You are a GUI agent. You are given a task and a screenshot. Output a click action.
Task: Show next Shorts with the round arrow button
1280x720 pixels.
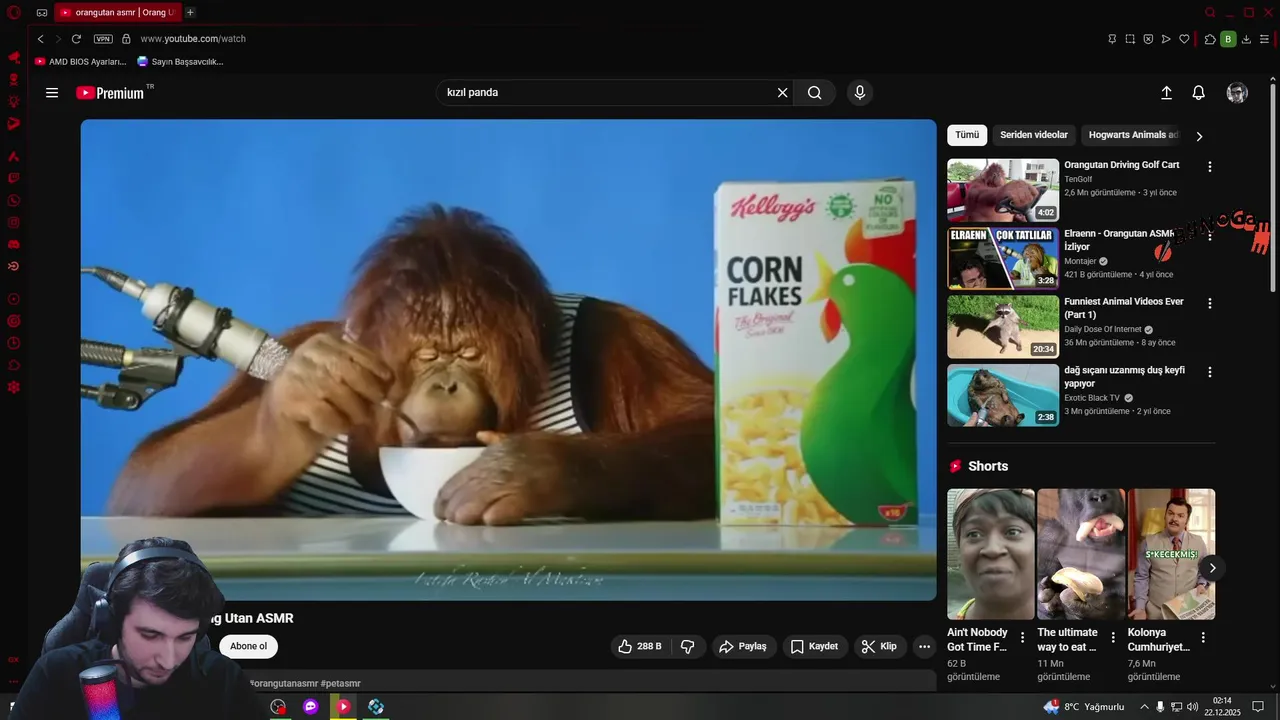pyautogui.click(x=1212, y=568)
